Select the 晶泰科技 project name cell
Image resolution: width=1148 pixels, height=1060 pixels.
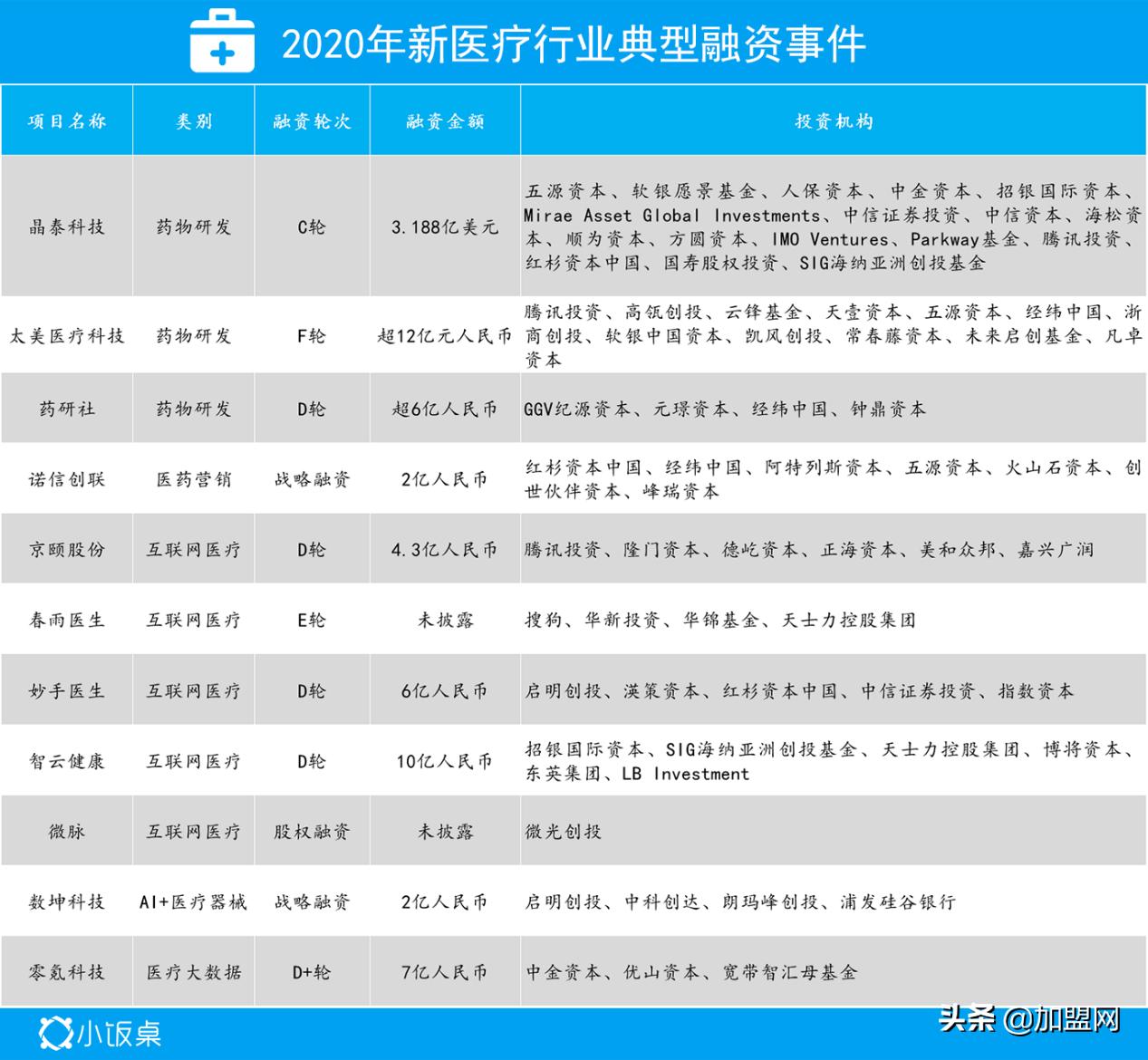click(x=65, y=226)
